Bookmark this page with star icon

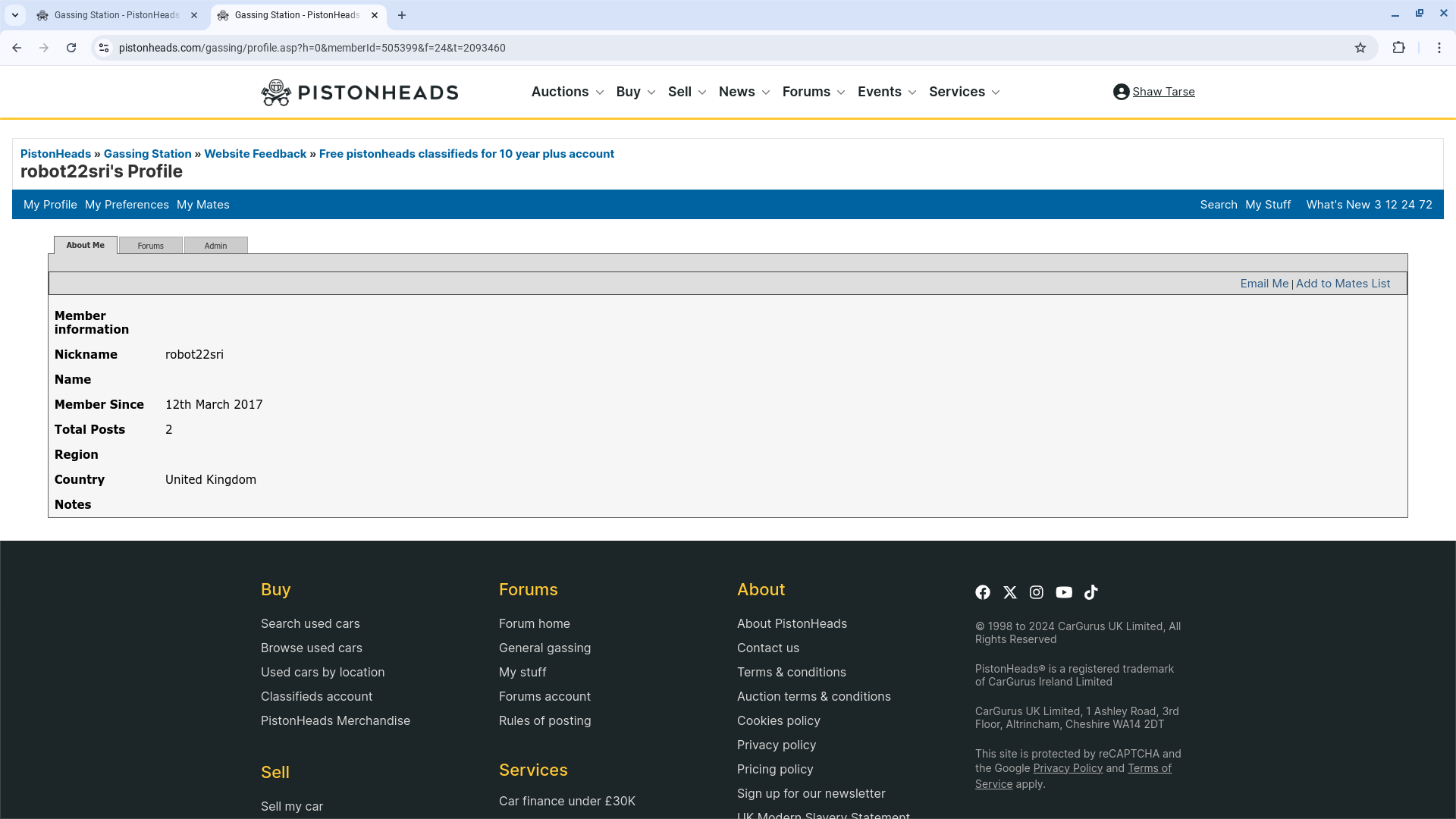(1360, 48)
